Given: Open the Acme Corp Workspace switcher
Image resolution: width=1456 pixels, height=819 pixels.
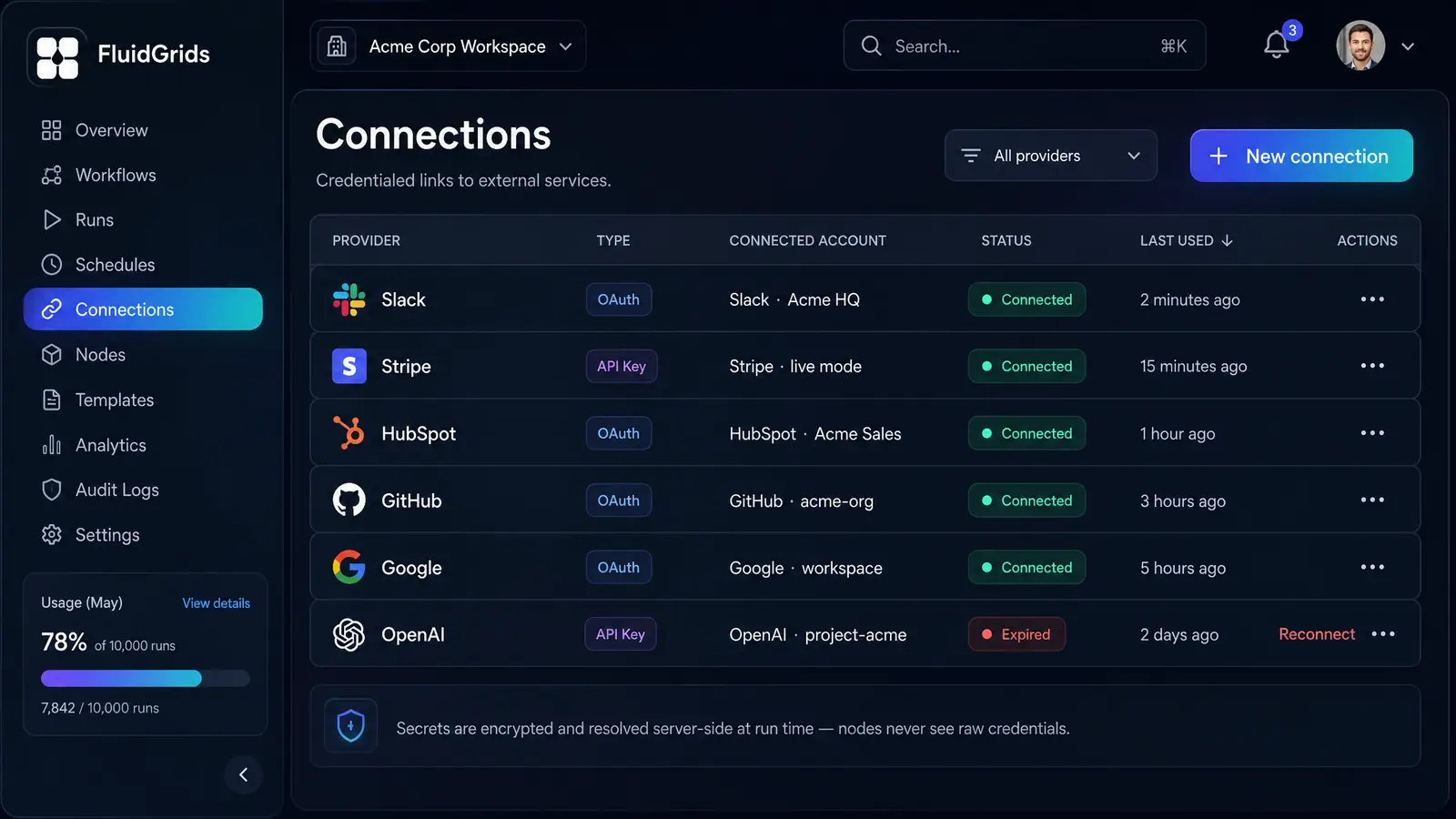Looking at the screenshot, I should (448, 45).
